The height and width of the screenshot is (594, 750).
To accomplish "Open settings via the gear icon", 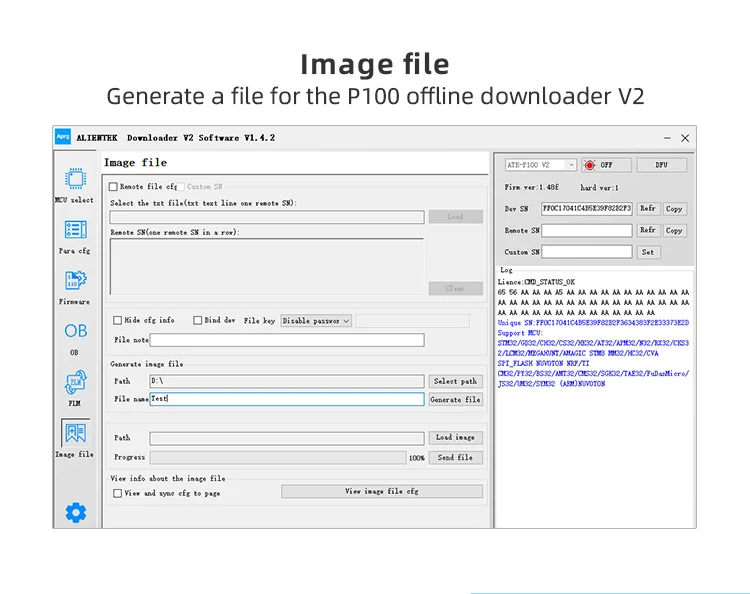I will click(x=76, y=513).
